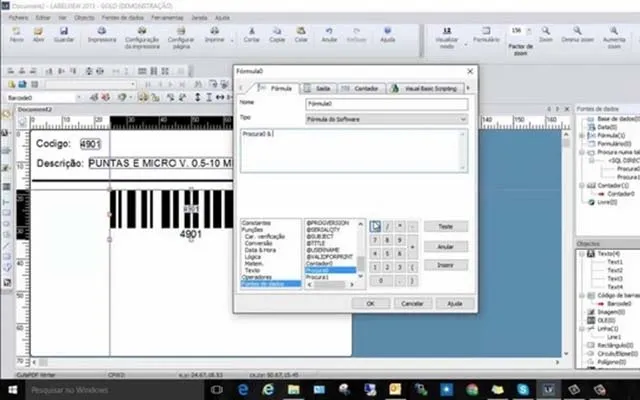Click the Ajuda button in dialog
Screen dimensions: 640x400
(454, 303)
